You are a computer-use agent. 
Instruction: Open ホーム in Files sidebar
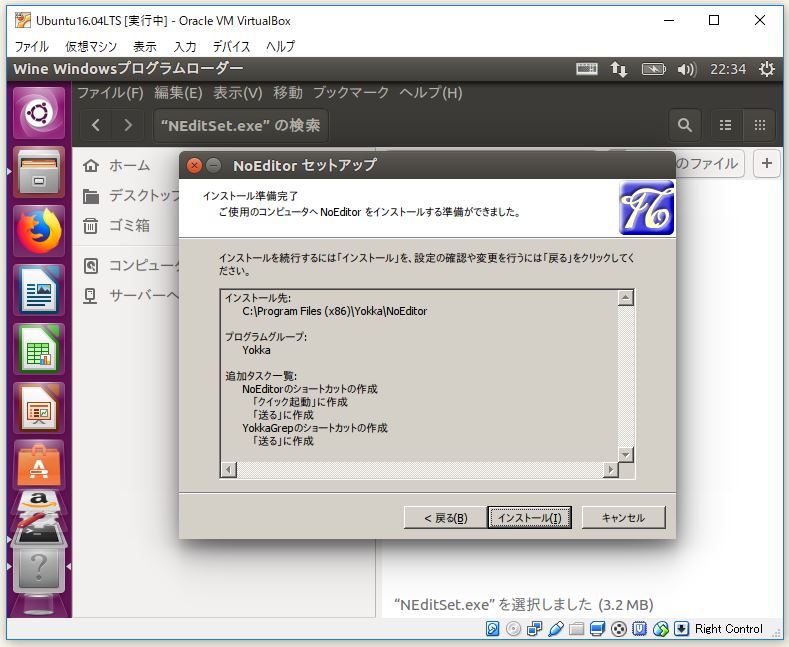tap(129, 166)
